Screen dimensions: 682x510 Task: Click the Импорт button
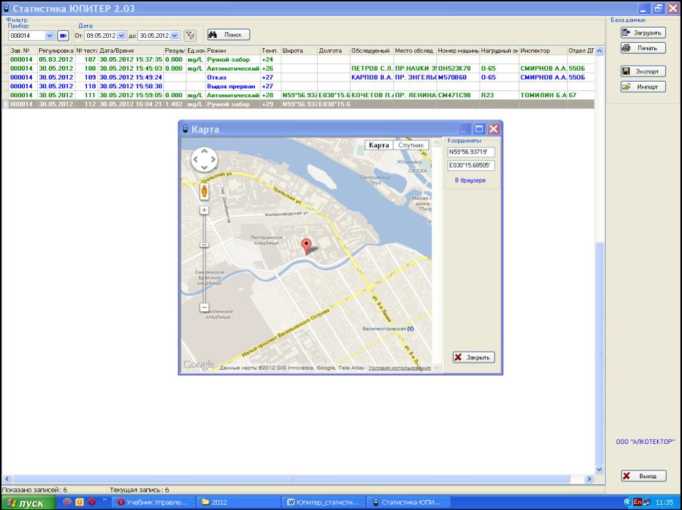click(x=643, y=87)
